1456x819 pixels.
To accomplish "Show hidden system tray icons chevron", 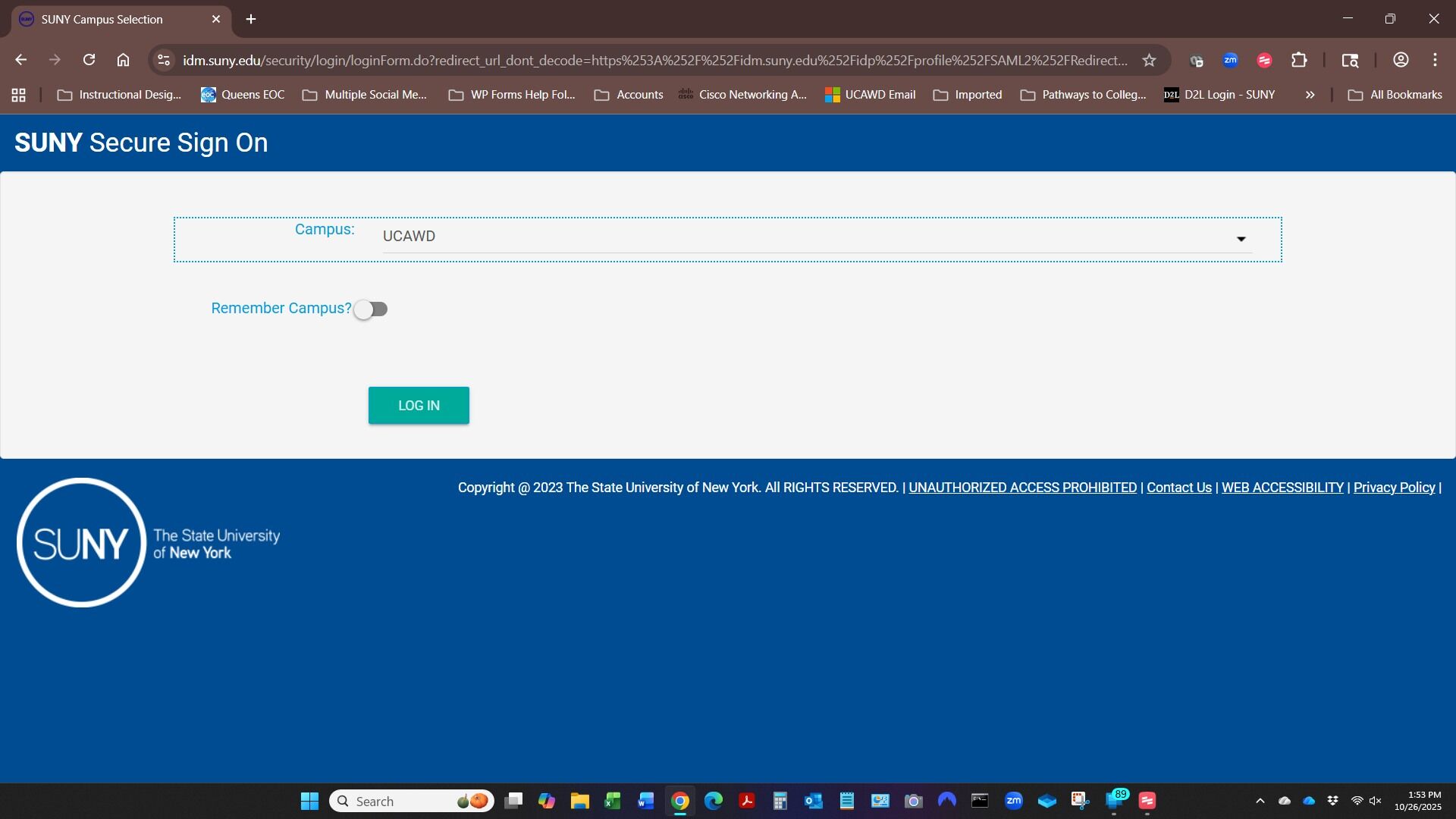I will (x=1260, y=801).
